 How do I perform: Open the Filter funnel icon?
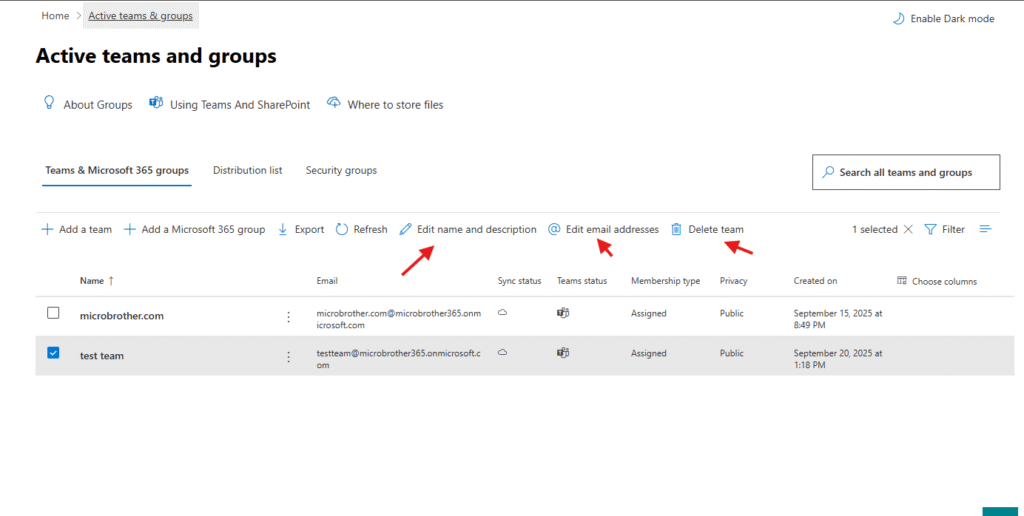tap(930, 230)
